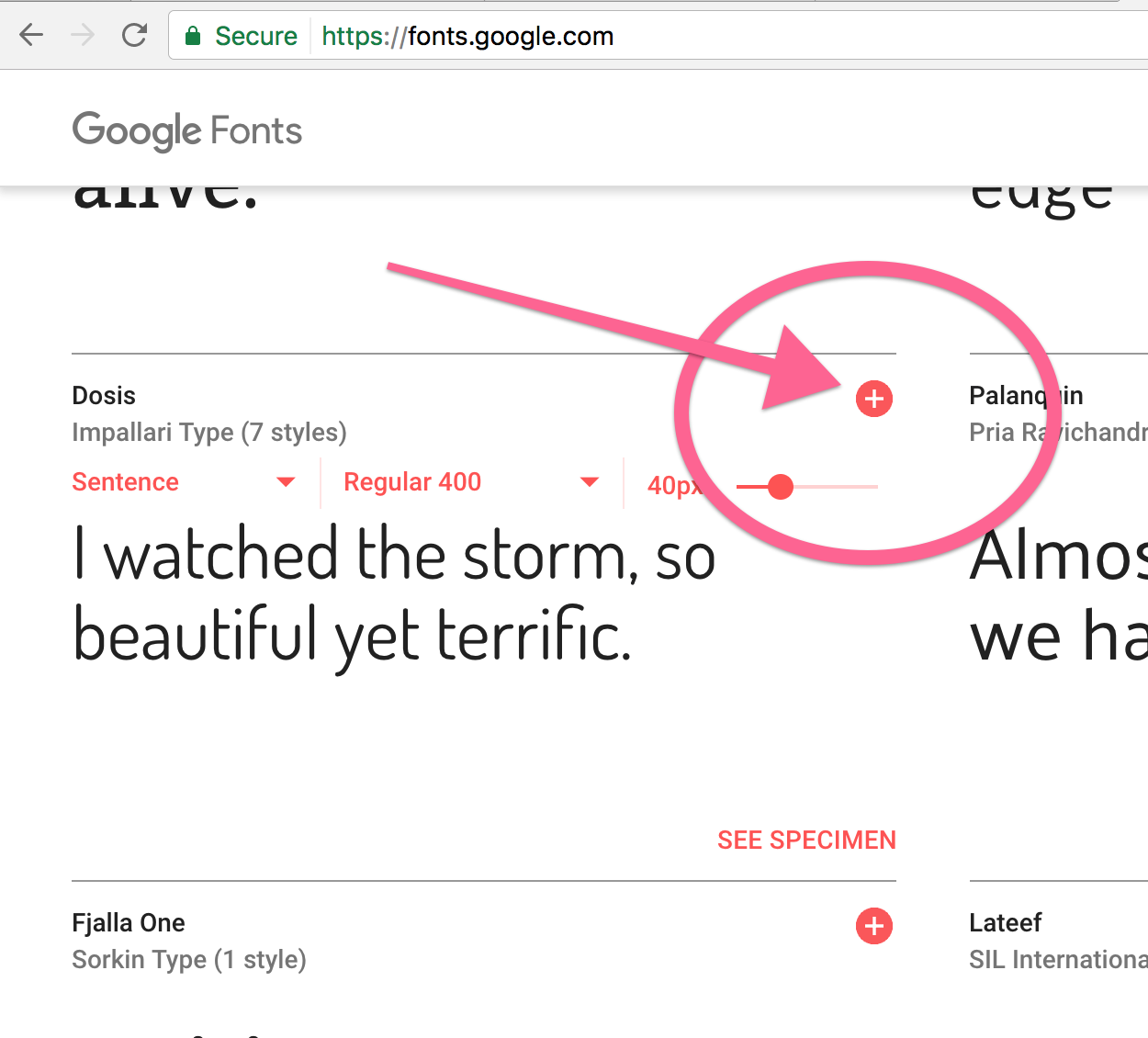
Task: Click the browser forward arrow
Action: tap(83, 36)
